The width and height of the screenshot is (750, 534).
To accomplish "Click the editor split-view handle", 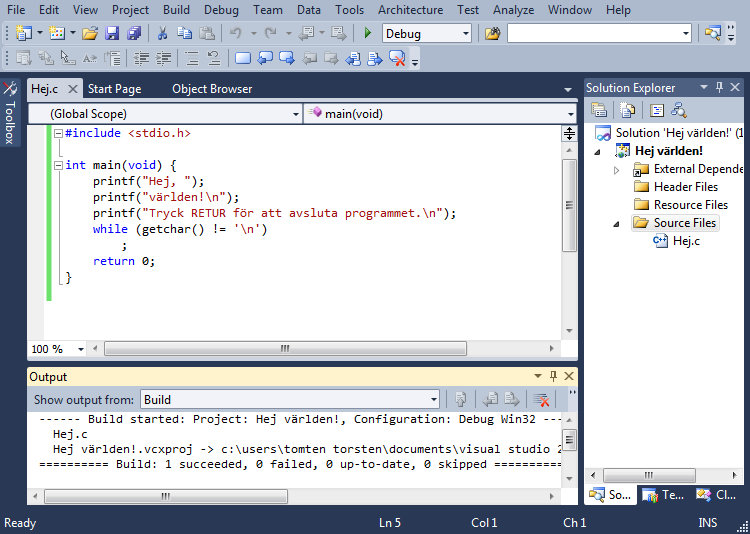I will click(569, 134).
